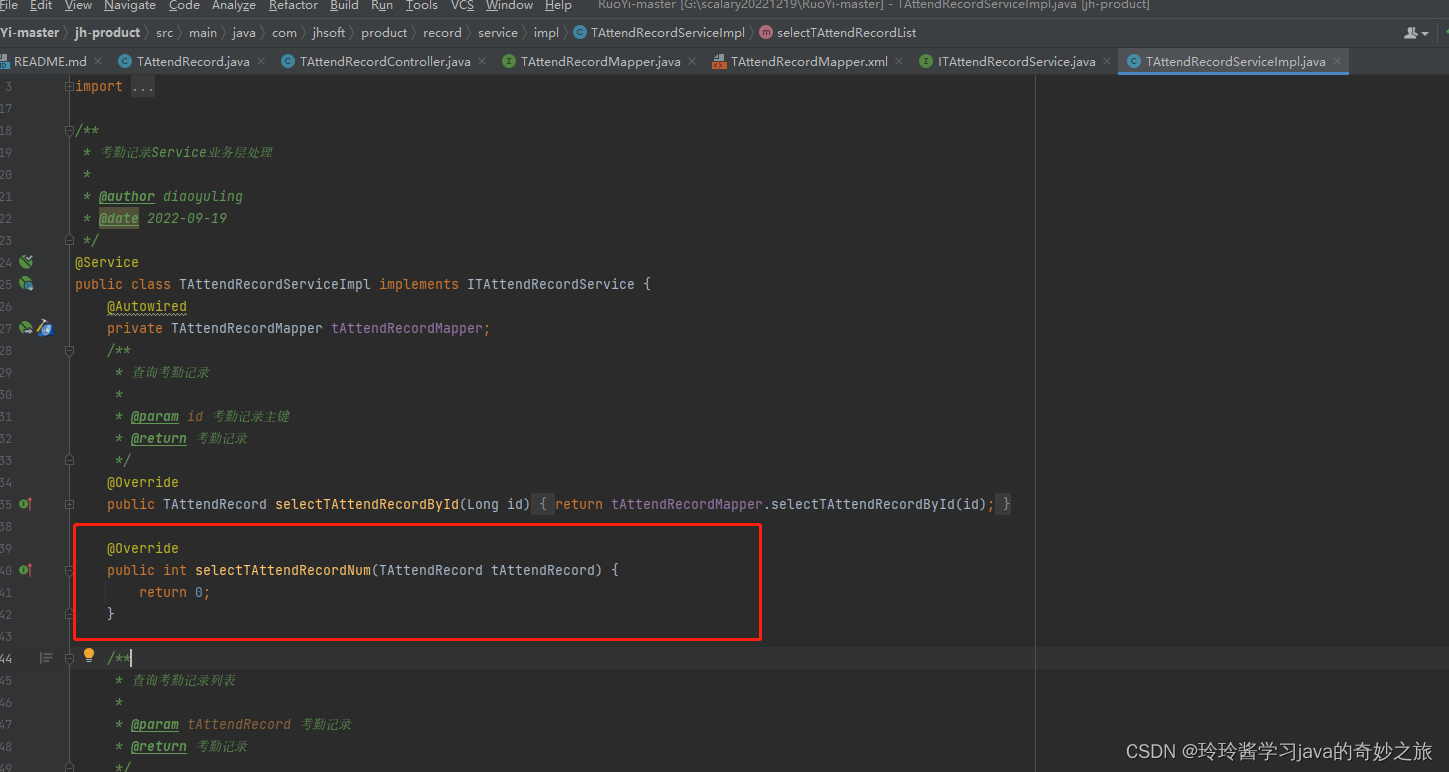
Task: Collapse the selectTAttendRecordNum method at line 40
Action: point(70,571)
